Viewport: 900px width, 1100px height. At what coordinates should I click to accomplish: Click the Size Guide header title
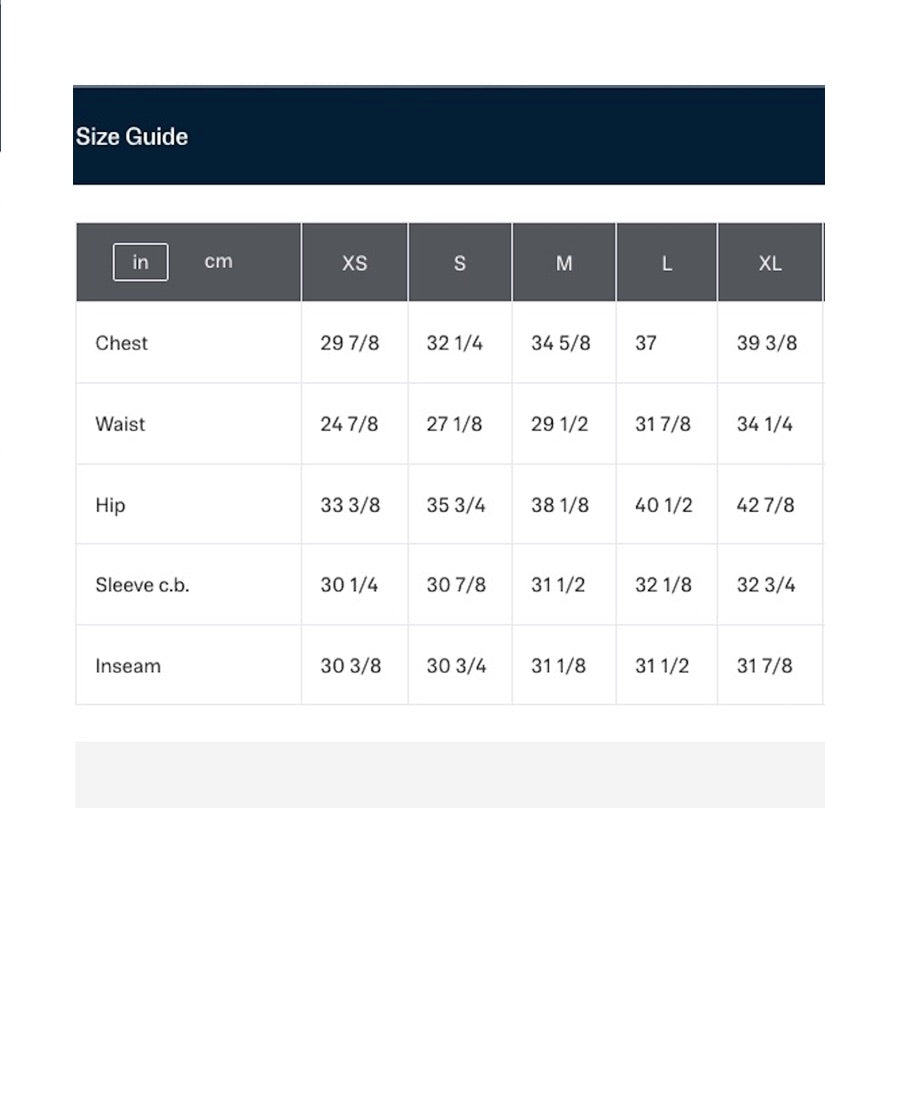(132, 136)
